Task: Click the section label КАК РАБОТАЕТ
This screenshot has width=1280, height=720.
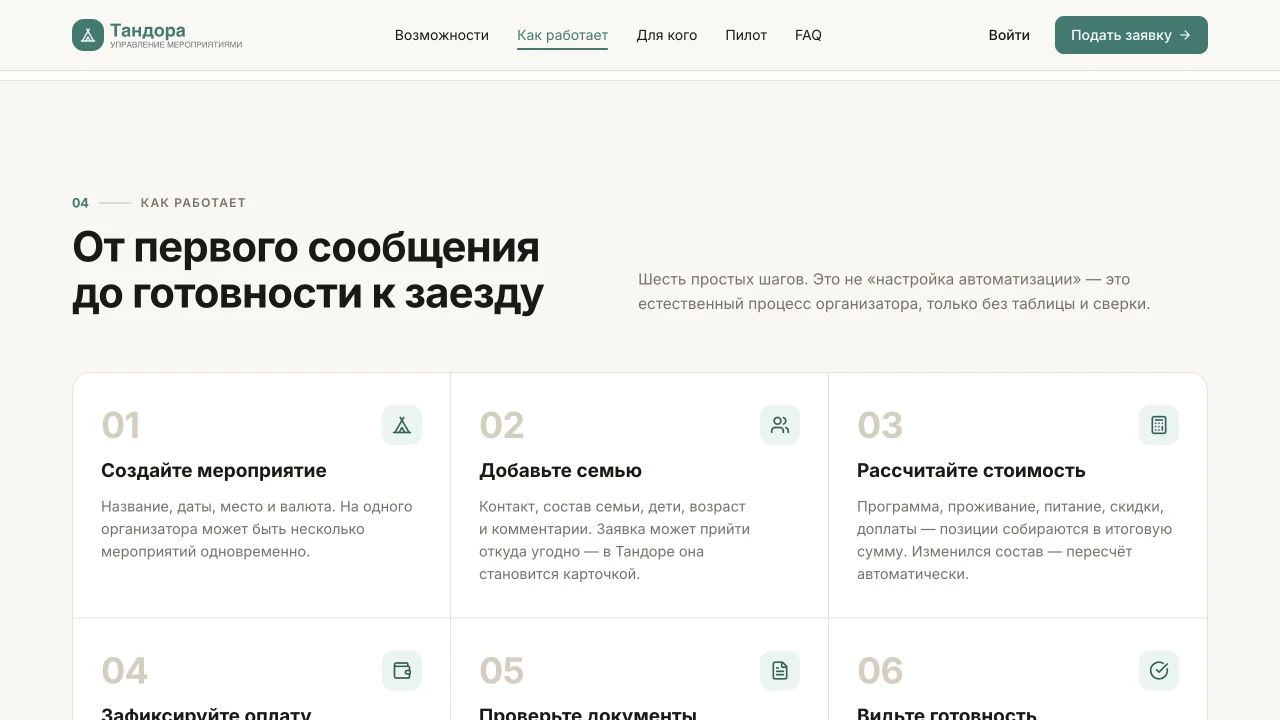Action: tap(193, 203)
